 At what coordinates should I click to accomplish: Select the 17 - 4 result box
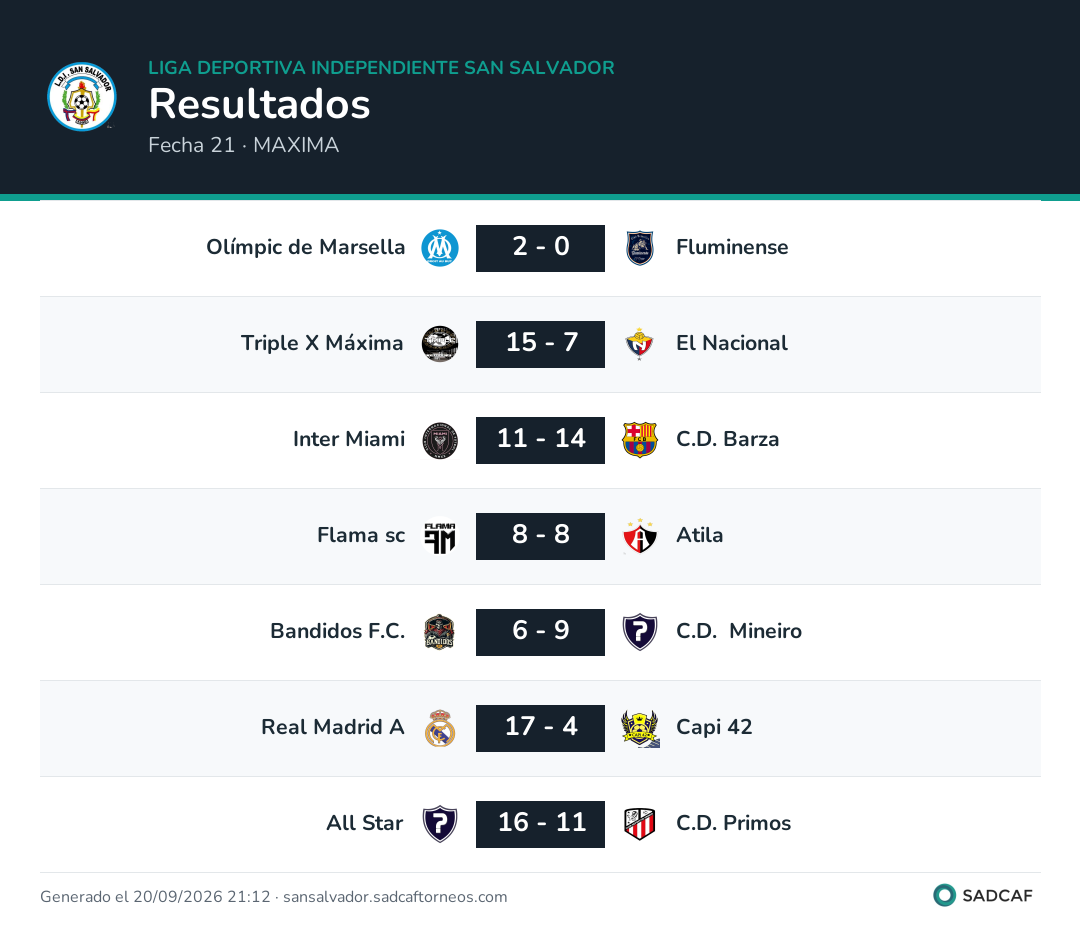click(541, 728)
